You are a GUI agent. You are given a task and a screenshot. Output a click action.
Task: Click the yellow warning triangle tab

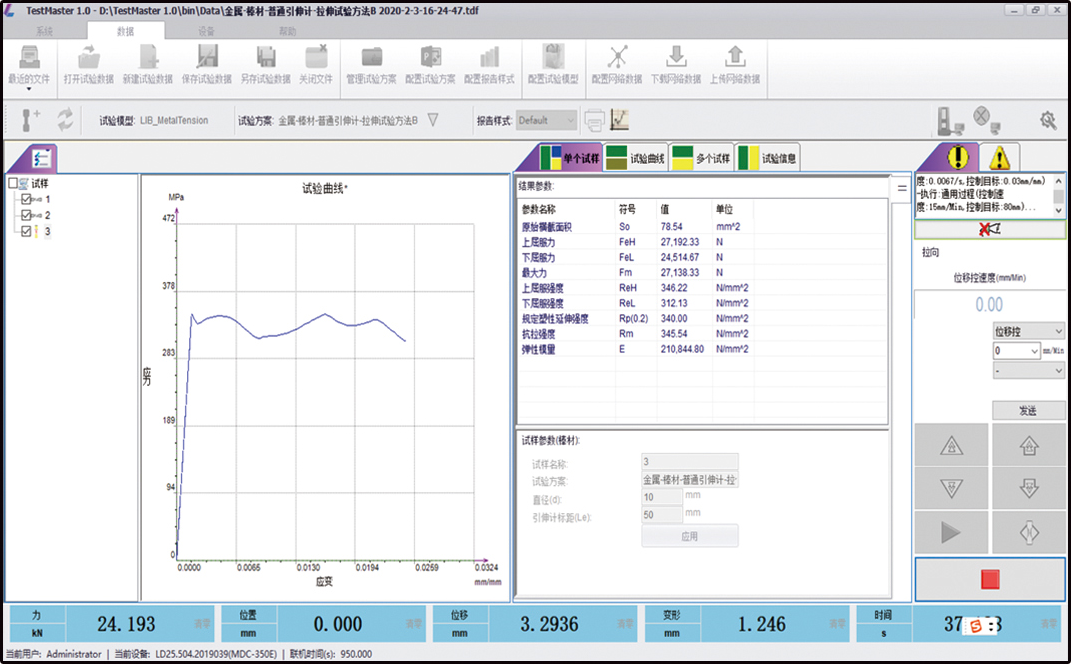click(x=999, y=158)
